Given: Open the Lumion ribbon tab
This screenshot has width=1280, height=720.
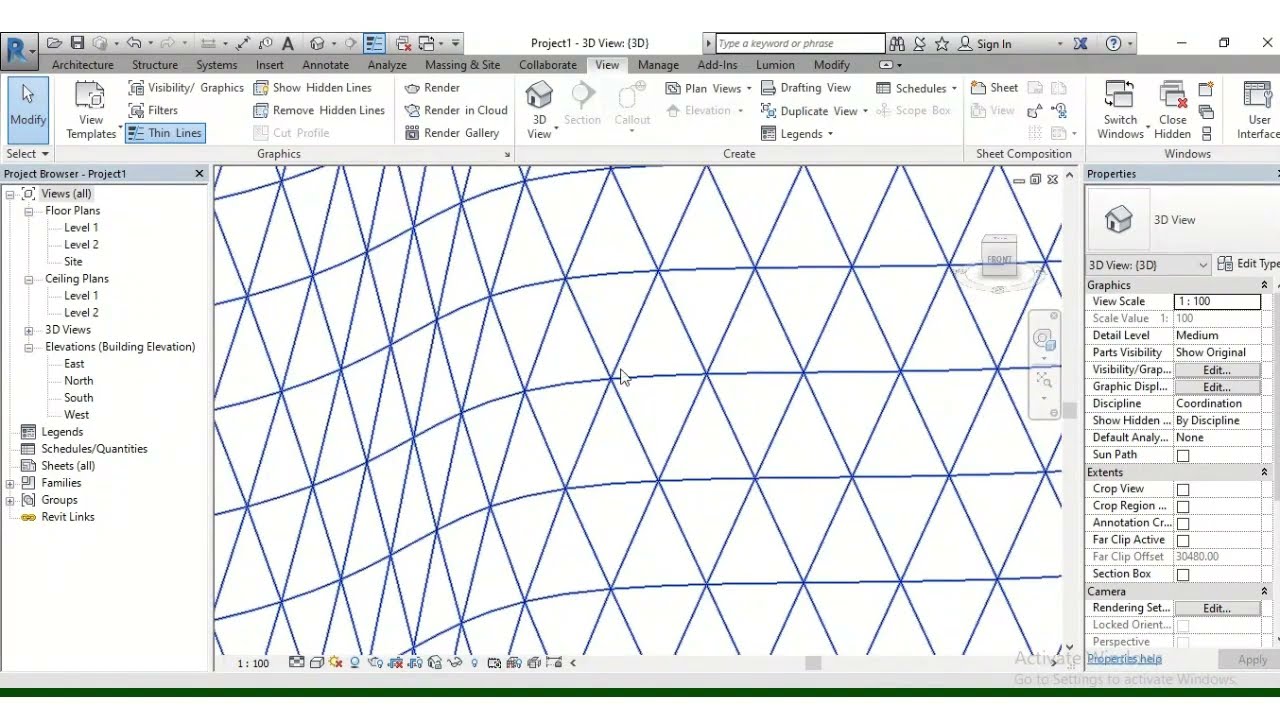Looking at the screenshot, I should [775, 65].
